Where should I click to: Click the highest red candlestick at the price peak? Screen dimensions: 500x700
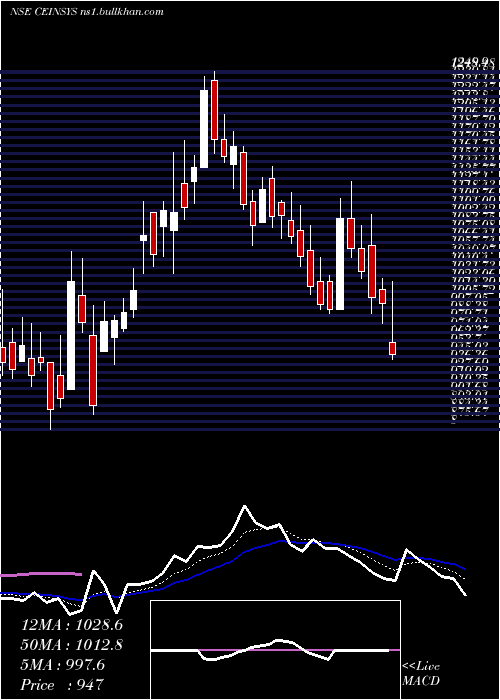click(x=215, y=112)
